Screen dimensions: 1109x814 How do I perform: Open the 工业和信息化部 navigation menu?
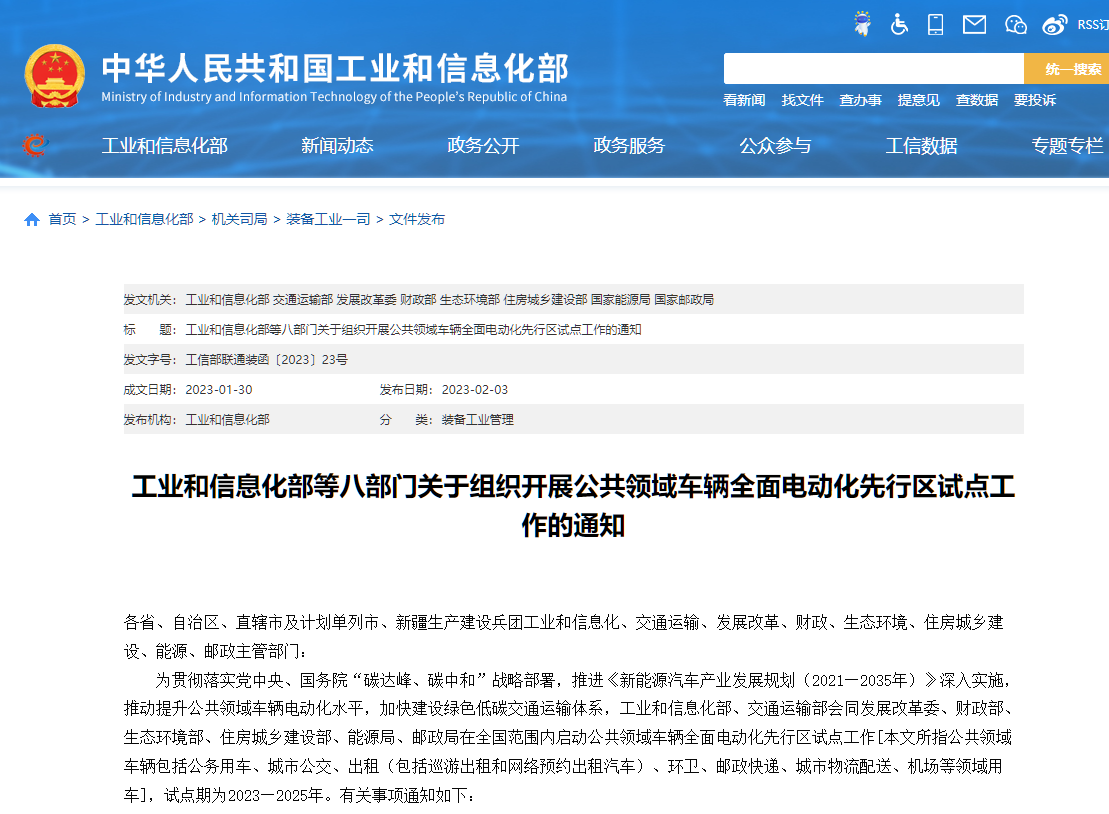pyautogui.click(x=164, y=146)
